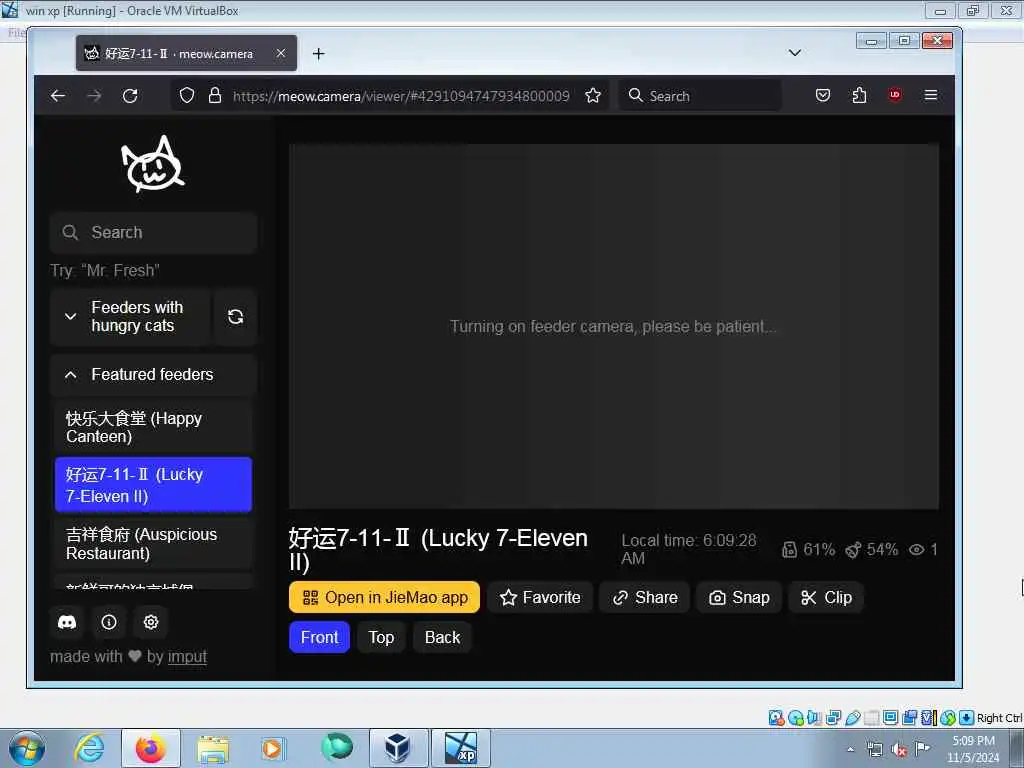Click the food level 61% icon
1024x768 pixels.
pos(789,550)
